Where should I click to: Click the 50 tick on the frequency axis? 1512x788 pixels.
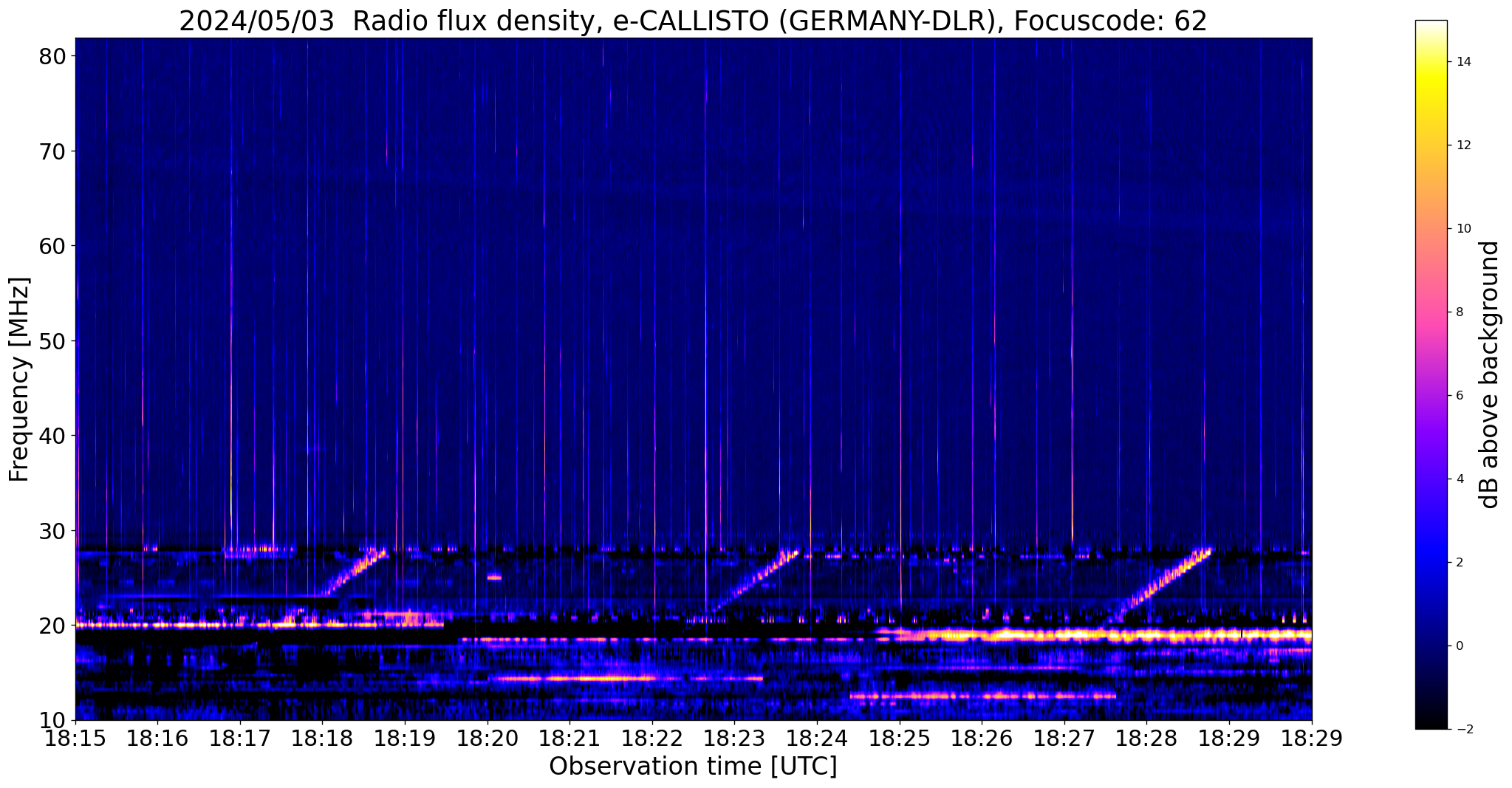(x=52, y=341)
